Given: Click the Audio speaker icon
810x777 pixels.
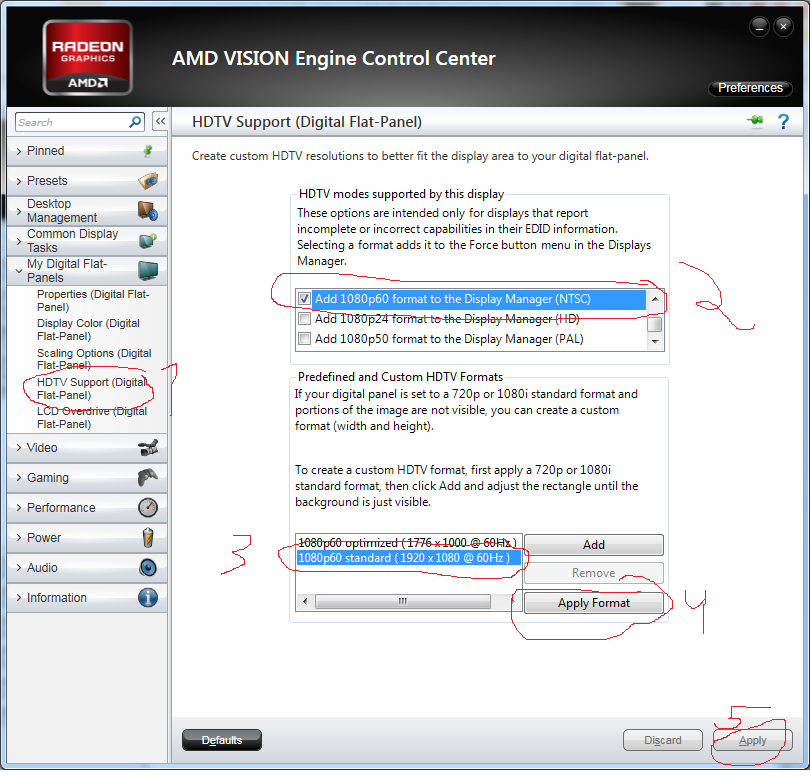Looking at the screenshot, I should pyautogui.click(x=148, y=568).
